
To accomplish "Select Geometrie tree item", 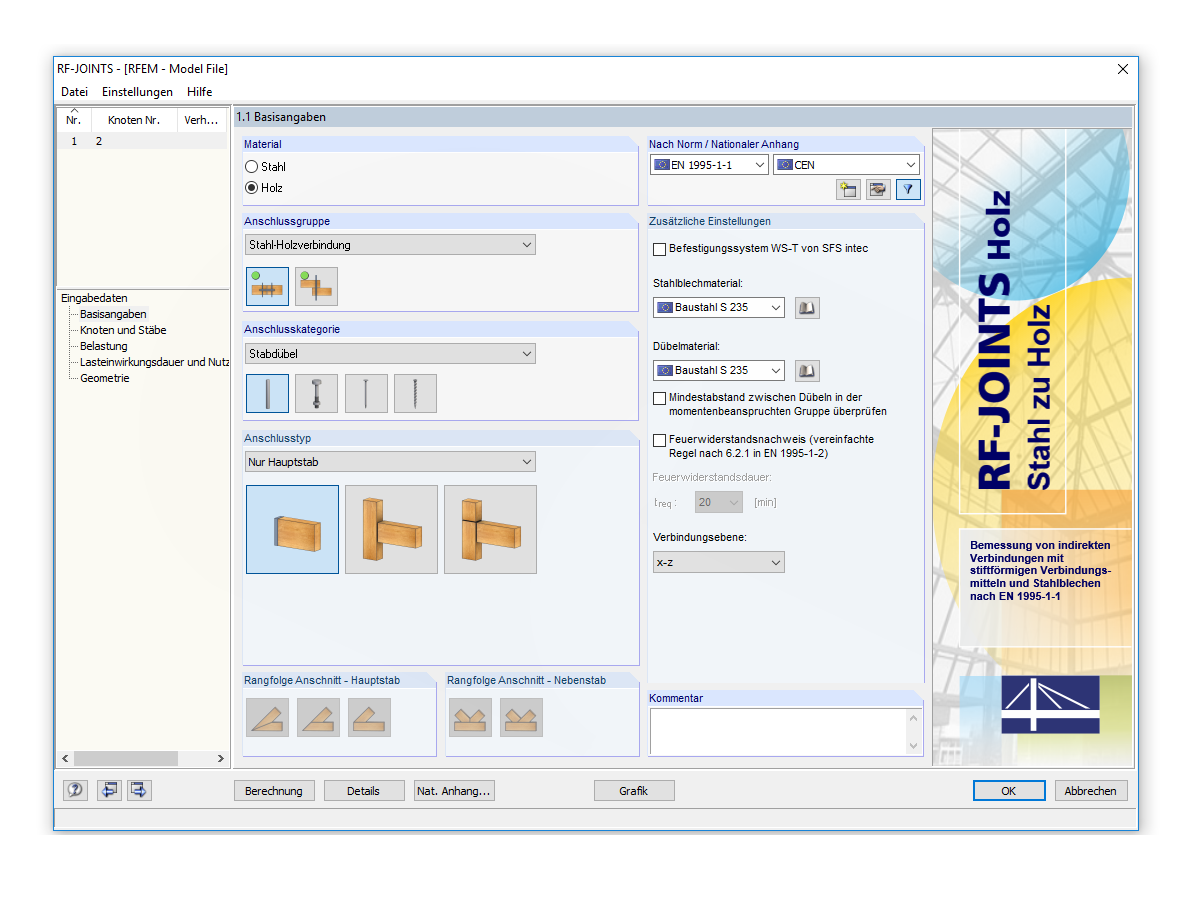I will pyautogui.click(x=105, y=378).
